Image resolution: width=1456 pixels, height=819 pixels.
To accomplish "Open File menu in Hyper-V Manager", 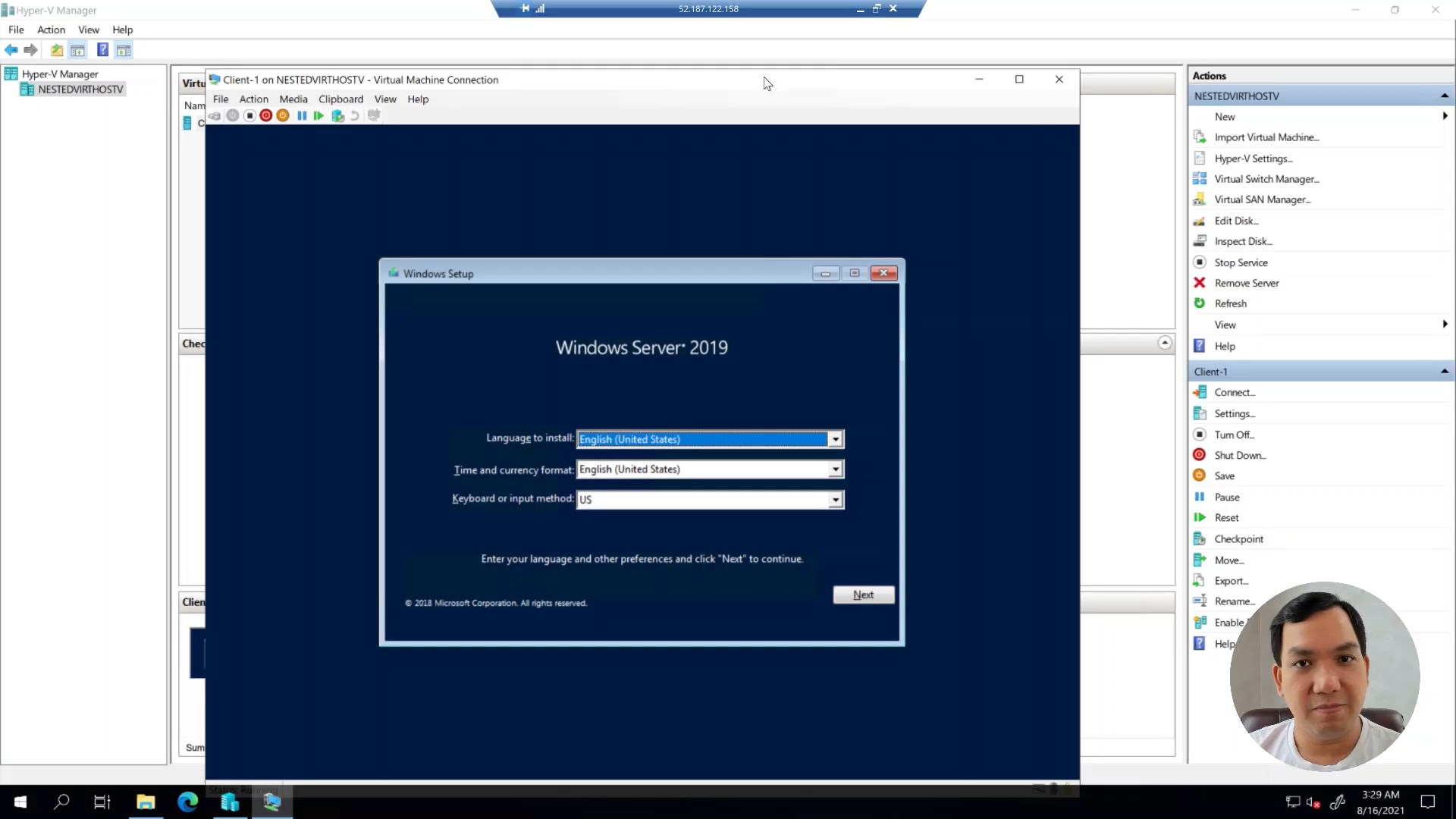I will [16, 30].
